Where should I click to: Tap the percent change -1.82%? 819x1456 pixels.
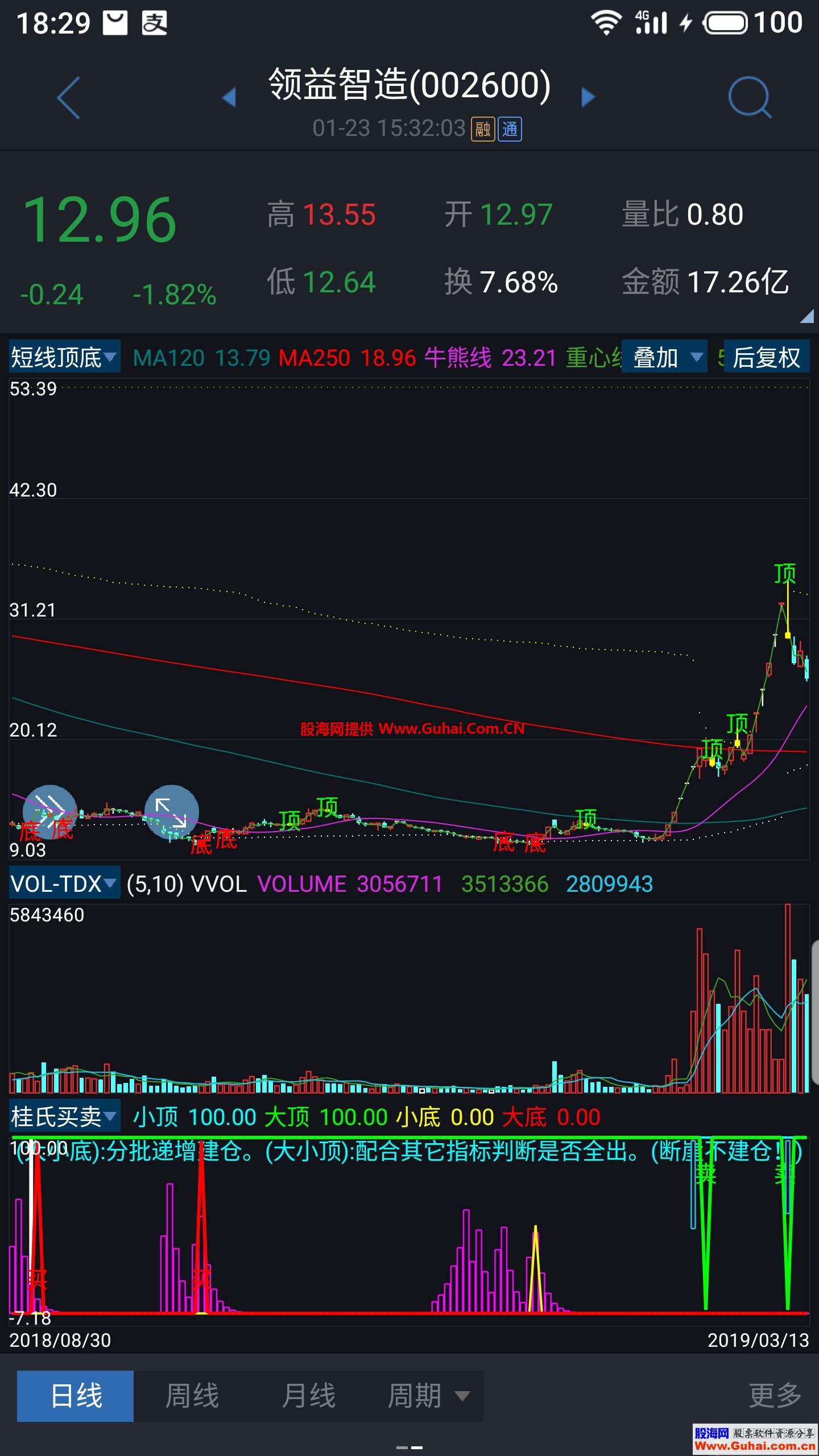click(x=175, y=295)
